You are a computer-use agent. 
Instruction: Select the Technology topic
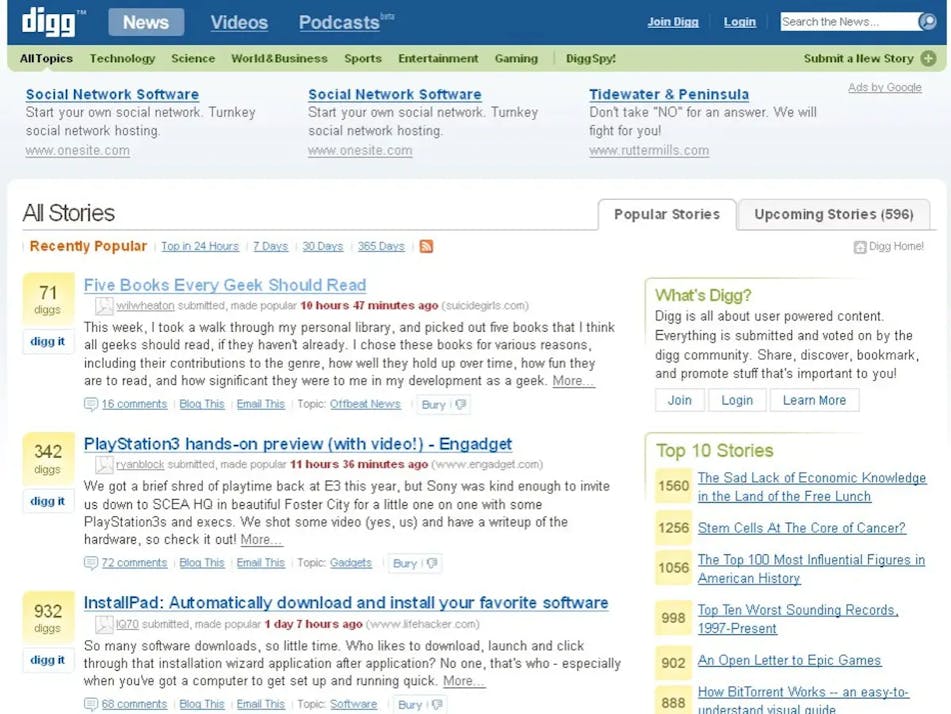click(122, 59)
